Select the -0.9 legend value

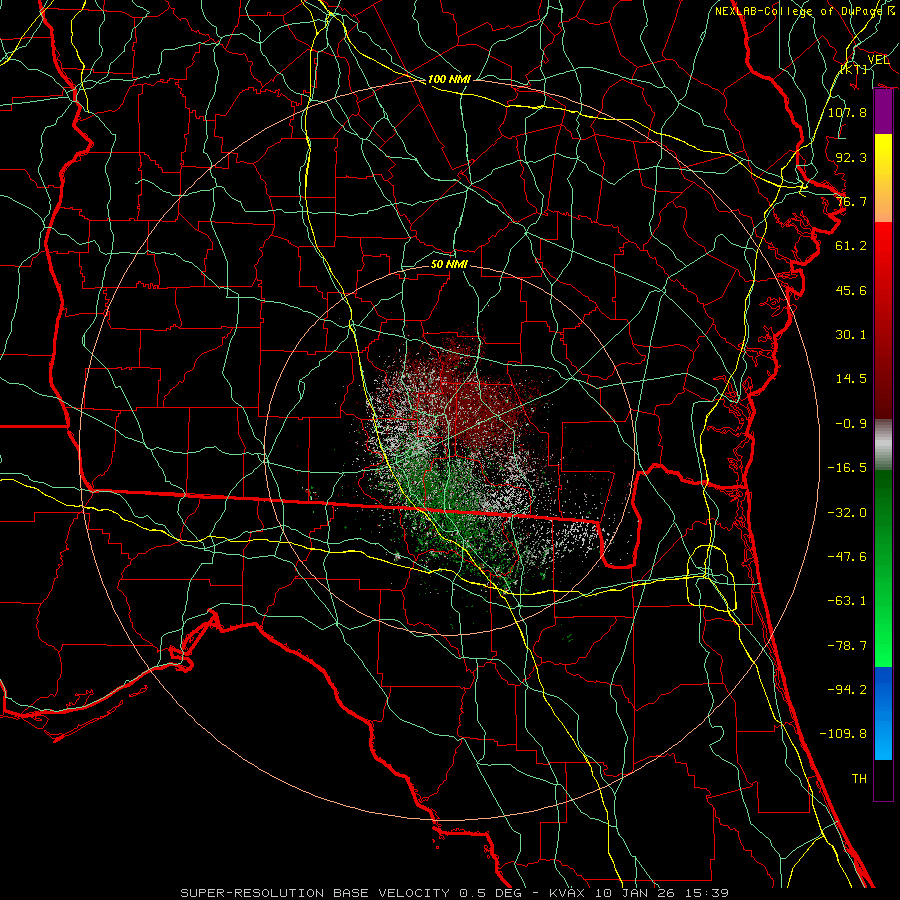point(851,424)
